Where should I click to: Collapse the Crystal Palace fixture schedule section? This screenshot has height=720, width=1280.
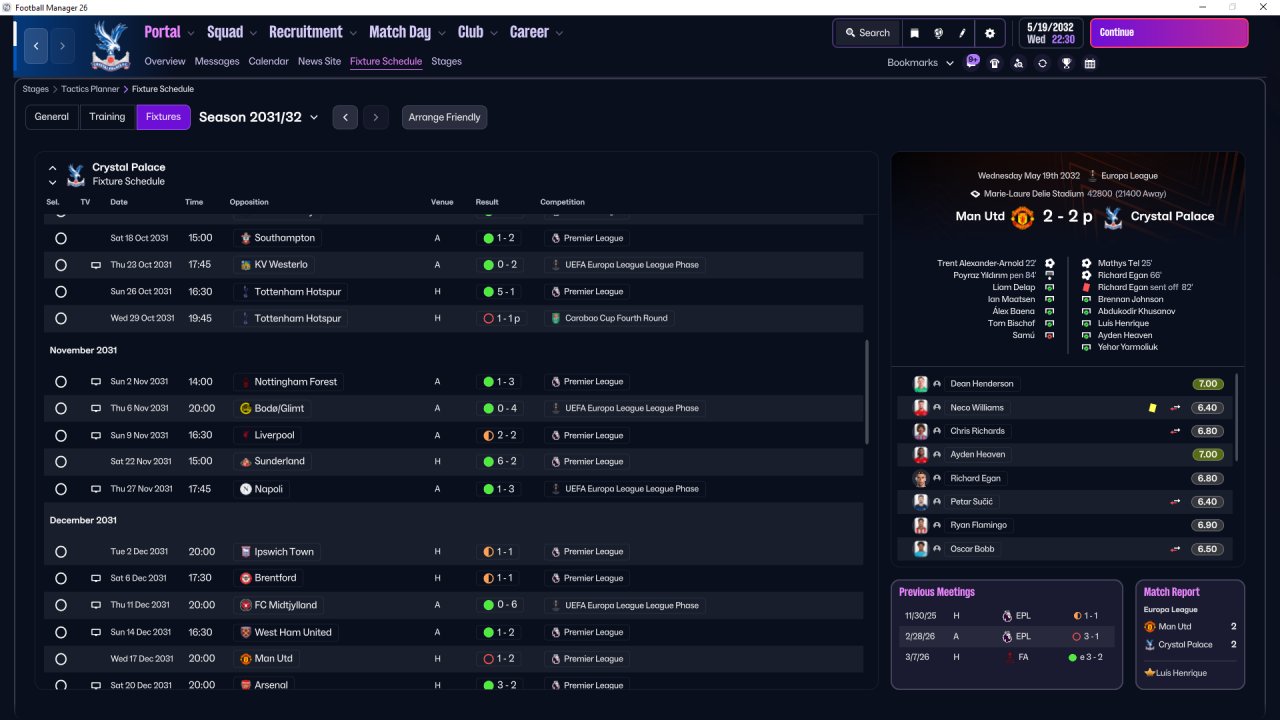coord(53,168)
